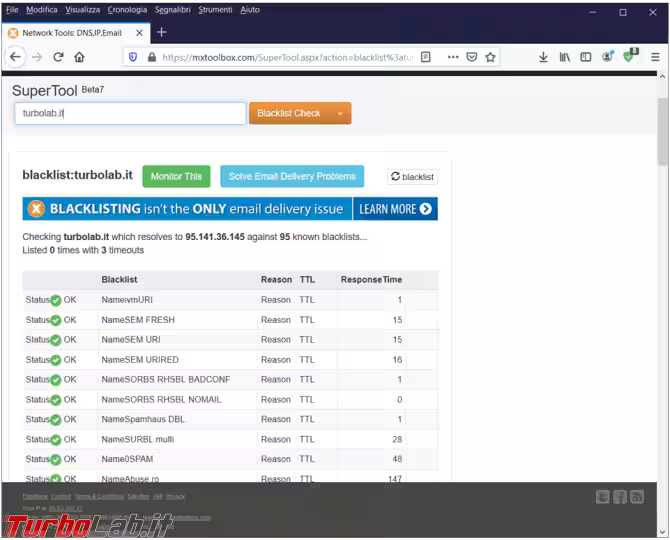
Task: Click the page vertical scrollbar thumb
Action: (x=662, y=132)
